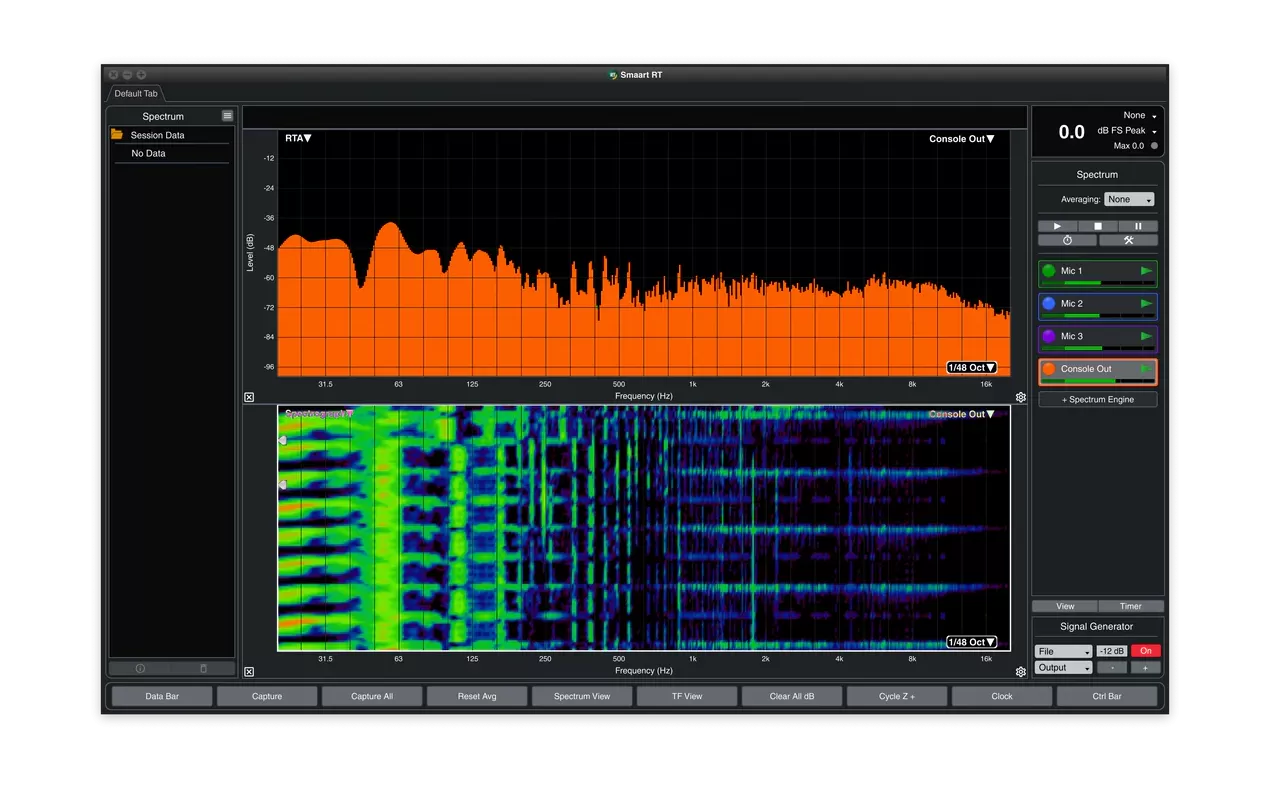
Task: Pause the spectrum measurement
Action: (1138, 226)
